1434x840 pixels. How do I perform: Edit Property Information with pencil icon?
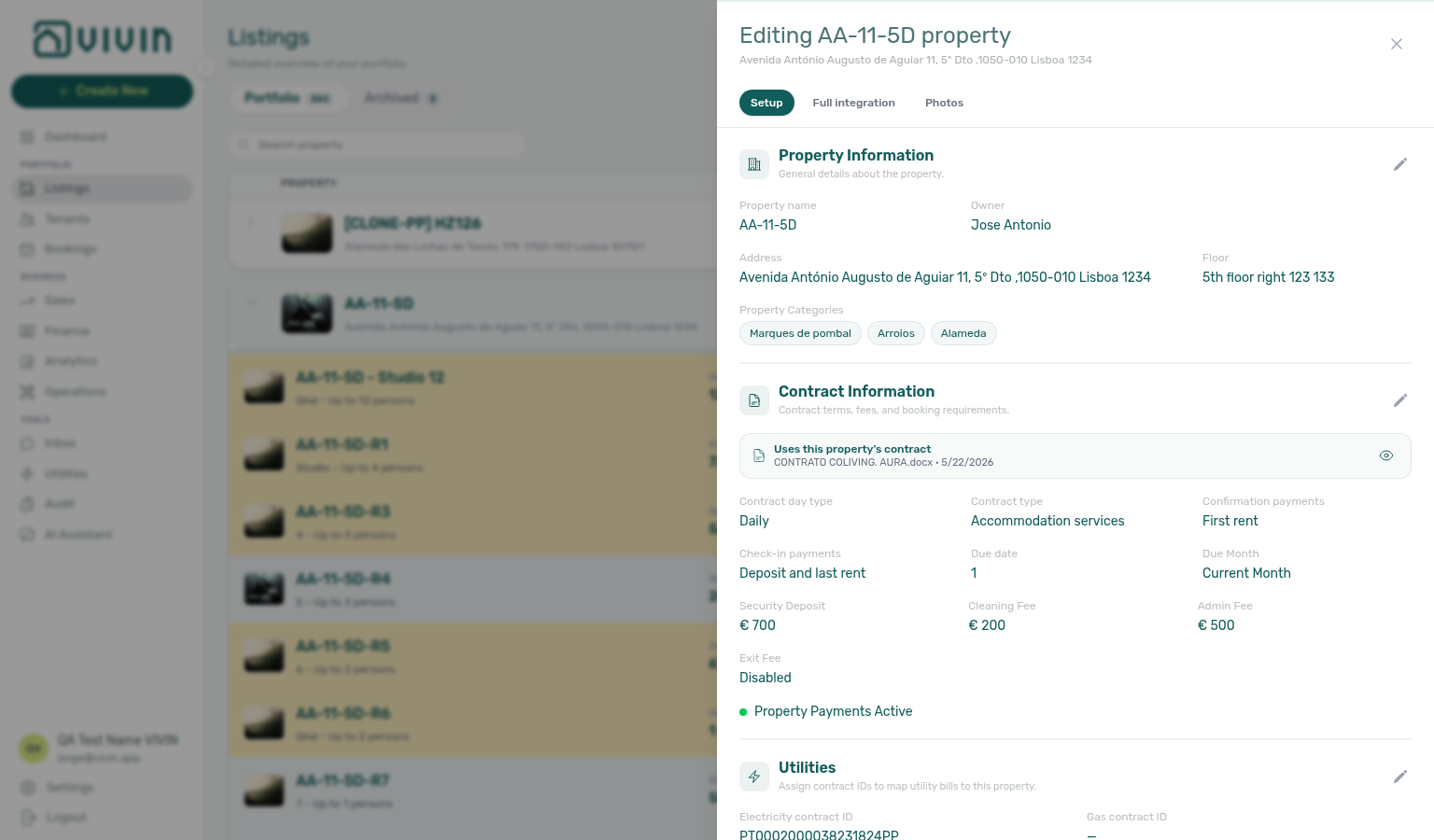tap(1399, 164)
